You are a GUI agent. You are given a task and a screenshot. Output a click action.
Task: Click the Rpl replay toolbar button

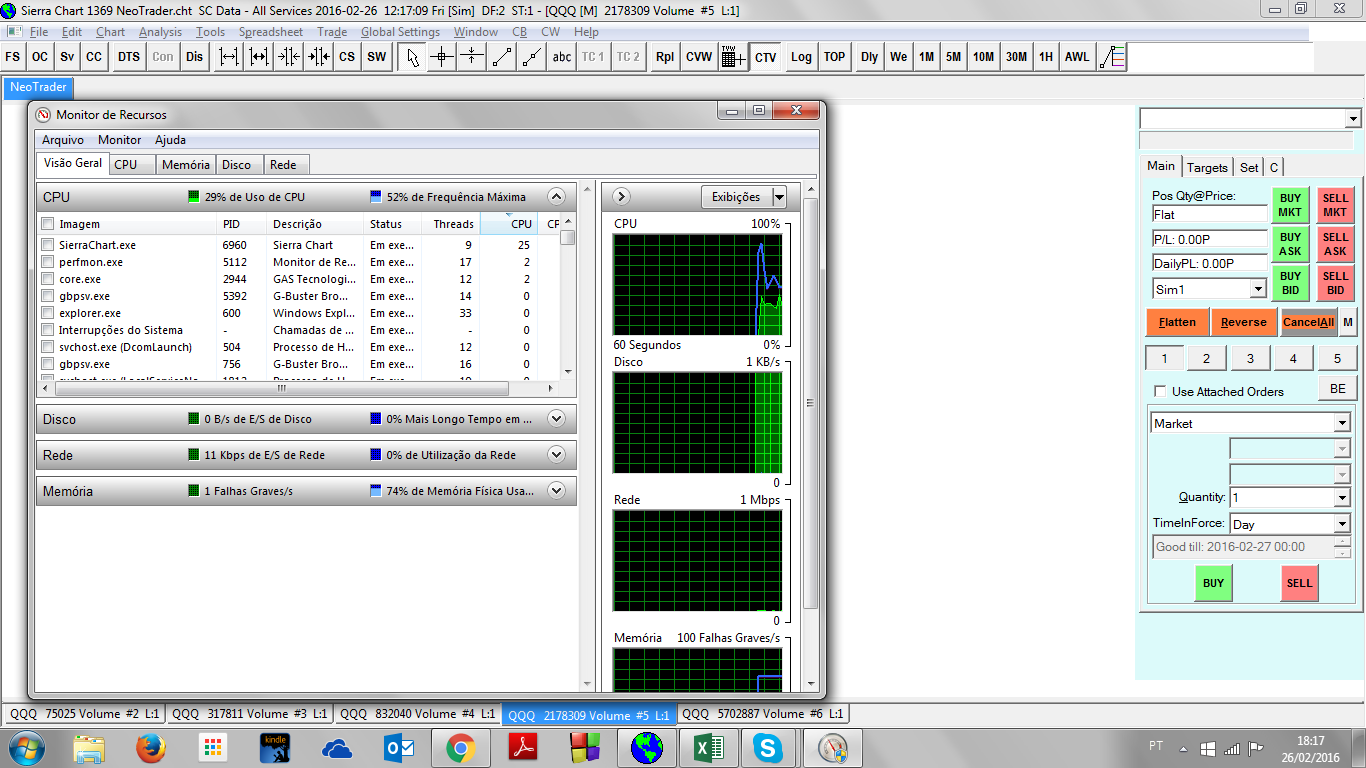[x=665, y=57]
